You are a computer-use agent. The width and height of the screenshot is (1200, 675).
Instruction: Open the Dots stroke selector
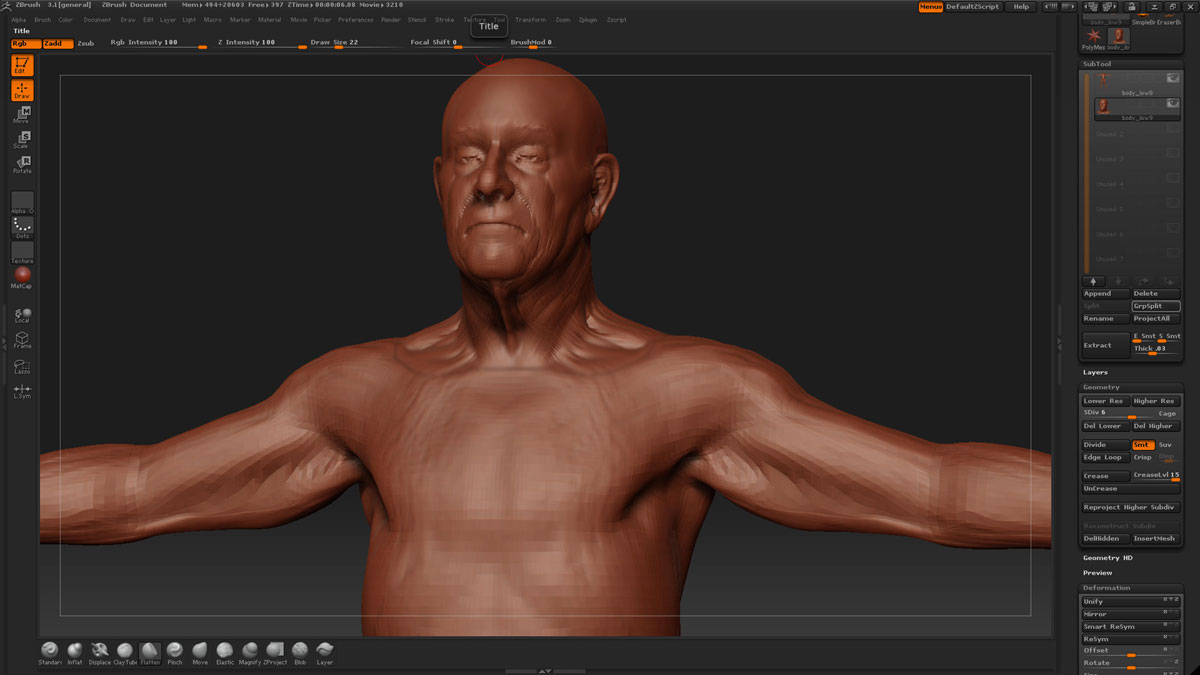point(22,227)
